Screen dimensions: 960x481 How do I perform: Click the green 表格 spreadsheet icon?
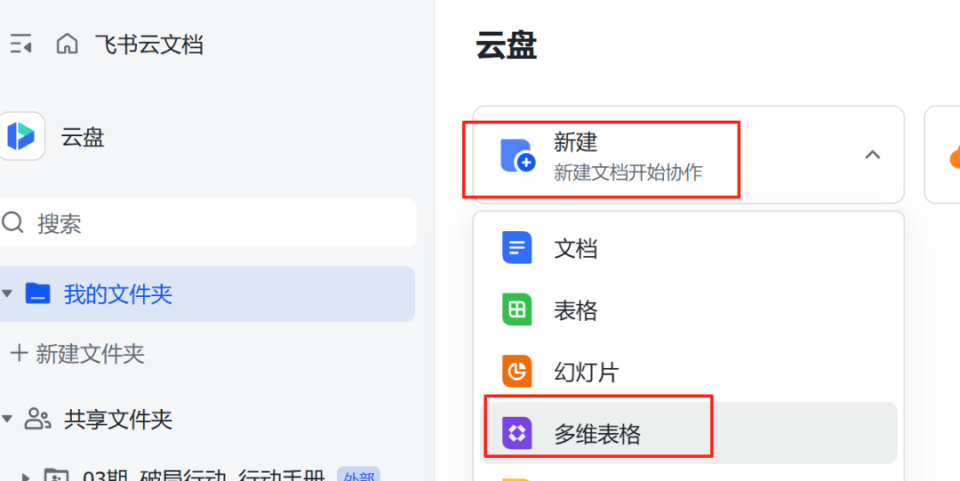(517, 310)
